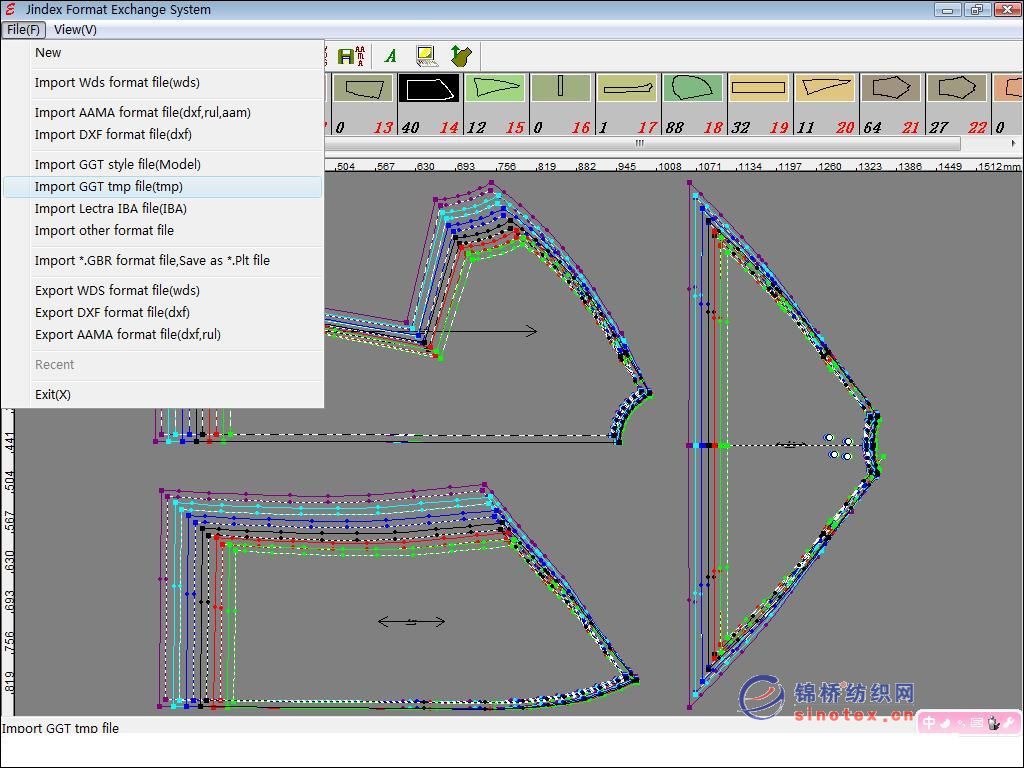Select Export DXF format file(dxf)

click(x=112, y=313)
